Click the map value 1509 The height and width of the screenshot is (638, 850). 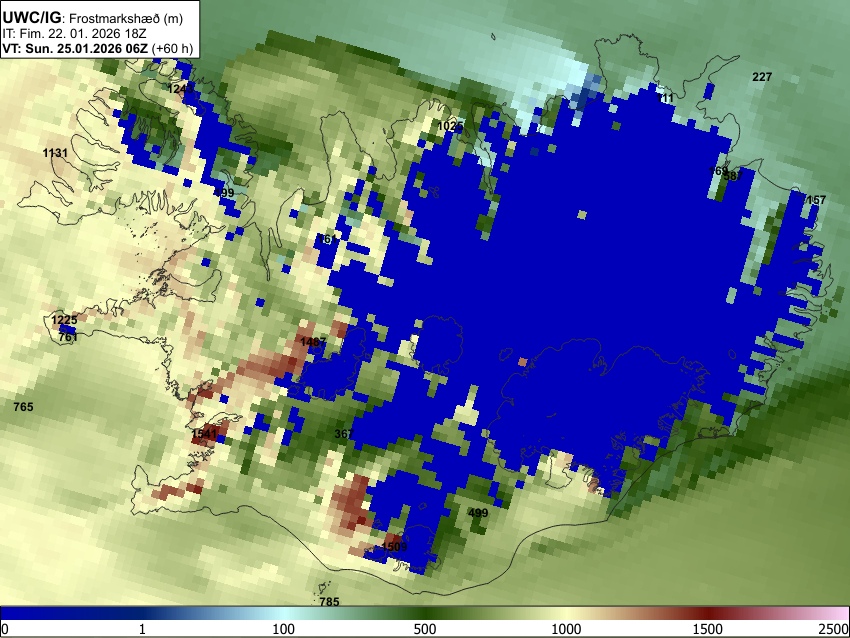[x=394, y=546]
